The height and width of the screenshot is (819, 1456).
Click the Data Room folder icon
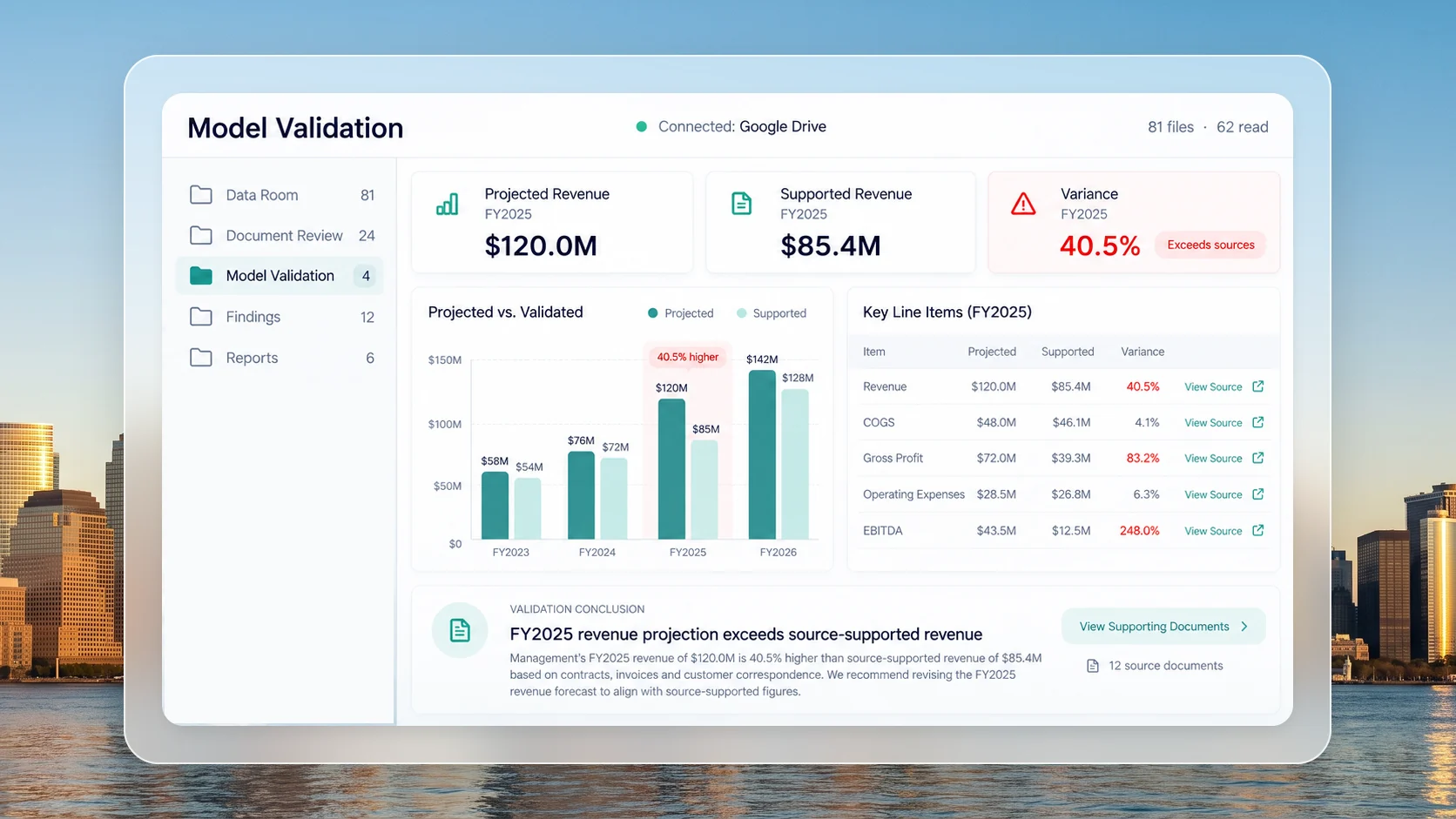[x=201, y=195]
